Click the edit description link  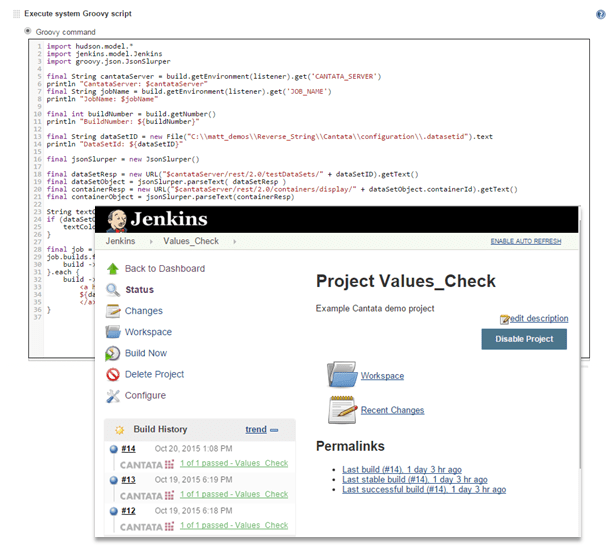pos(539,318)
